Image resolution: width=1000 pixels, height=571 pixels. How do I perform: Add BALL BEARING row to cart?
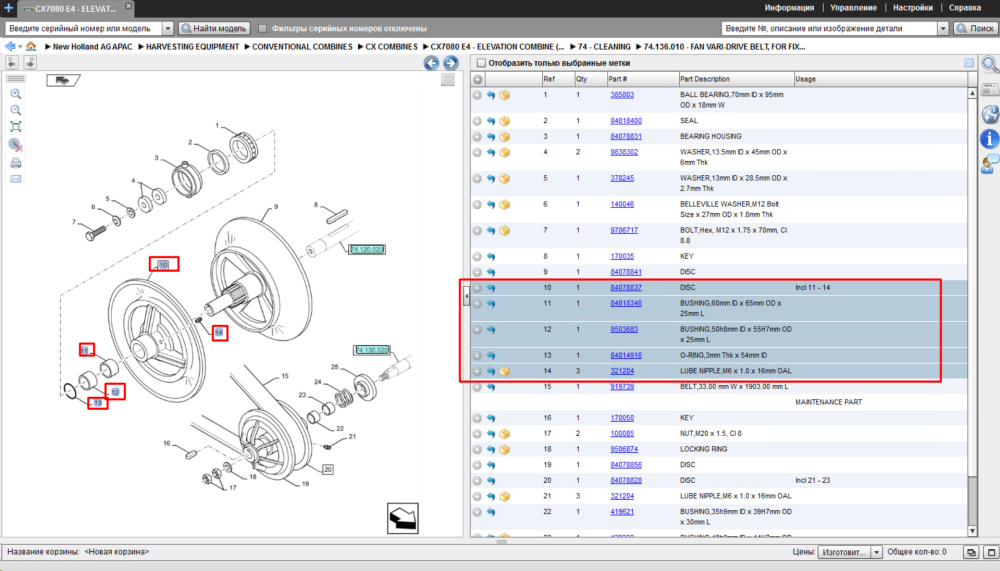[x=477, y=95]
